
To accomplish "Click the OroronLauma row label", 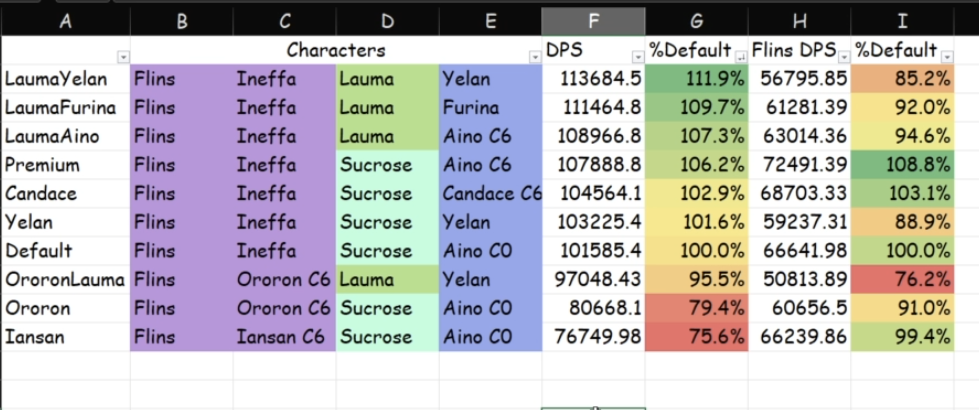I will (66, 280).
